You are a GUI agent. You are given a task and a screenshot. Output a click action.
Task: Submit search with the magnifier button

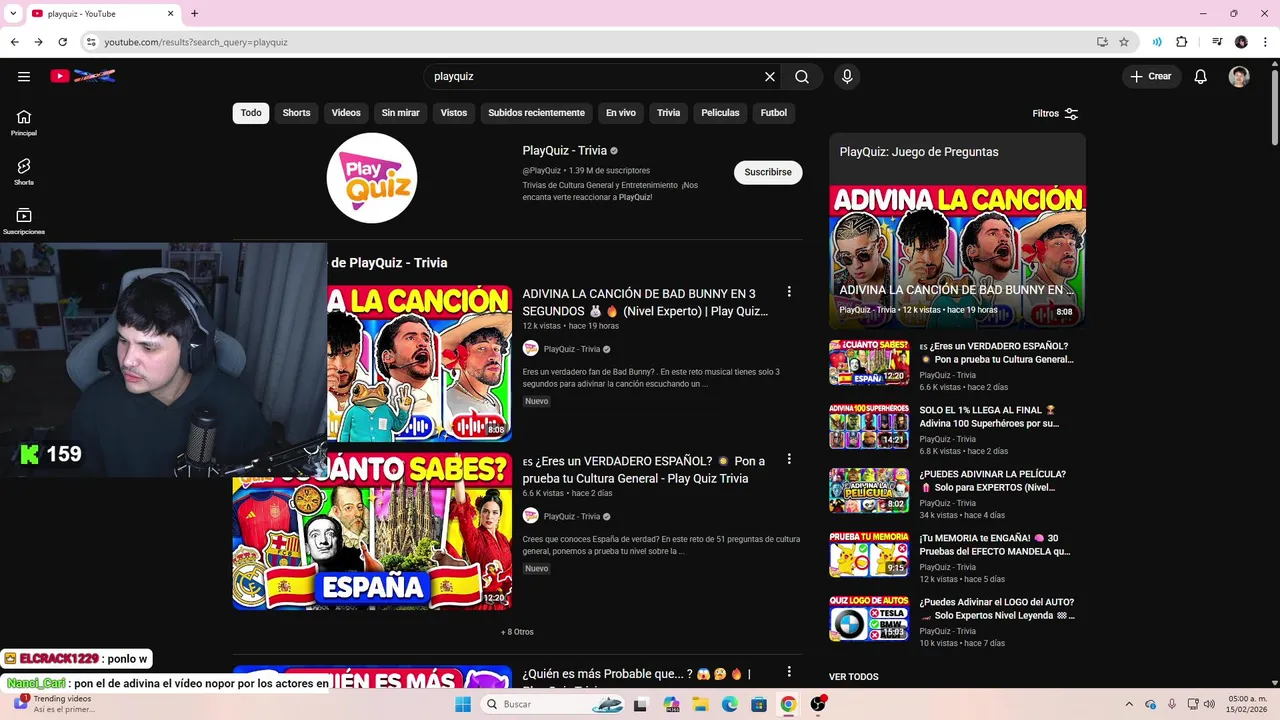(802, 76)
